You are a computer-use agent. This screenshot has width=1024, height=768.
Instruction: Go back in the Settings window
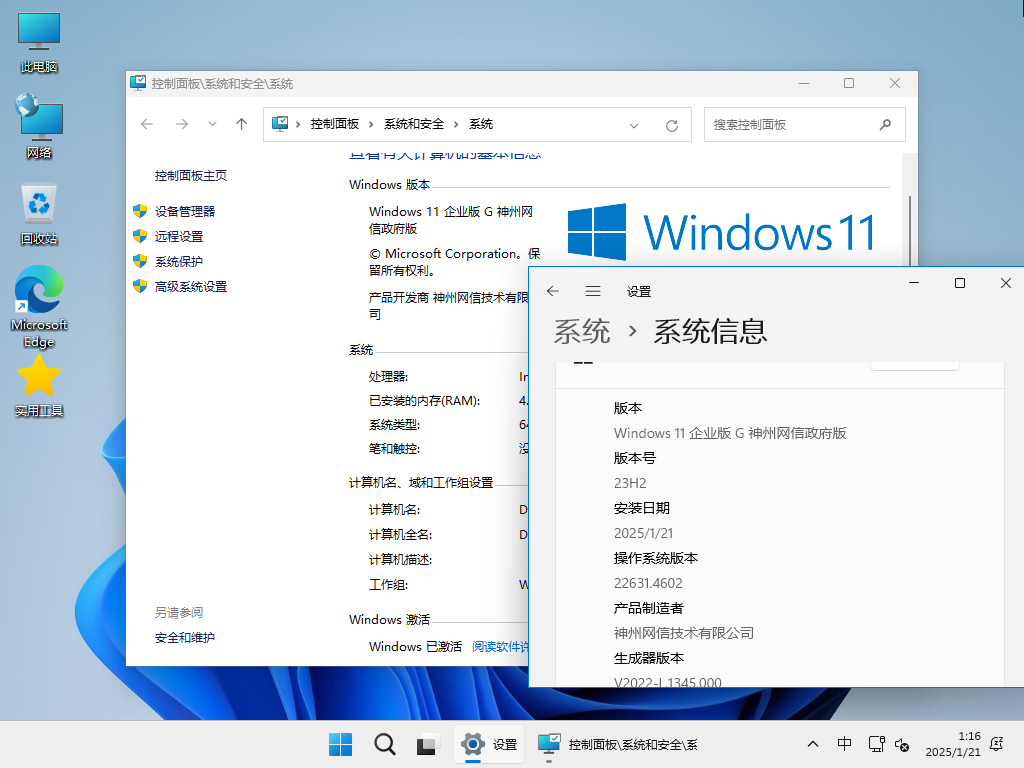click(553, 291)
